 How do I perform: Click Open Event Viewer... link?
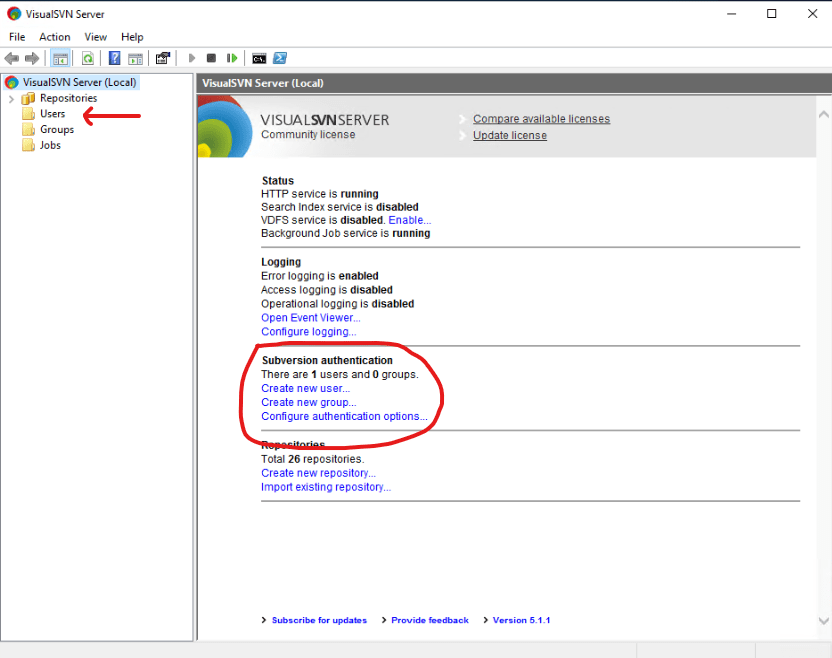[310, 317]
